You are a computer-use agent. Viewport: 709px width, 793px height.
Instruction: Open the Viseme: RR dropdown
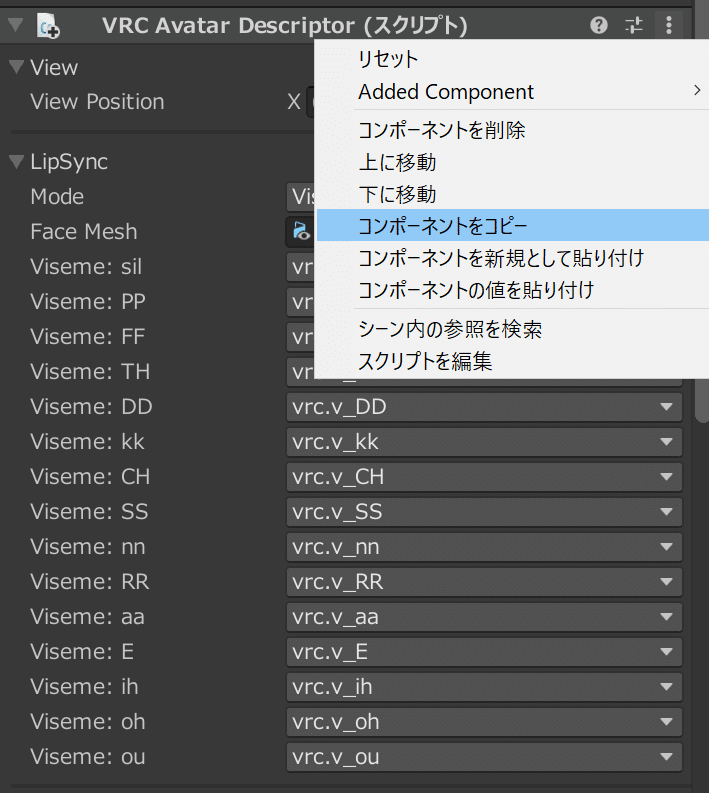(484, 582)
